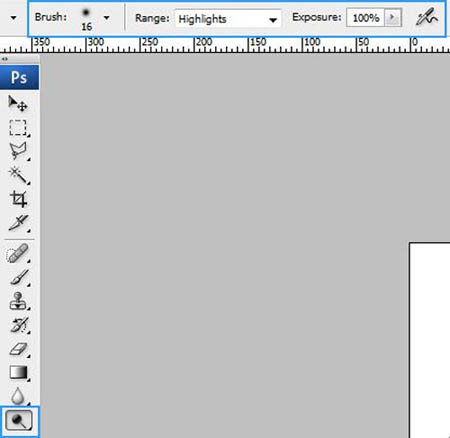Click the horizontal ruler
This screenshot has height=438, width=450.
pos(225,45)
